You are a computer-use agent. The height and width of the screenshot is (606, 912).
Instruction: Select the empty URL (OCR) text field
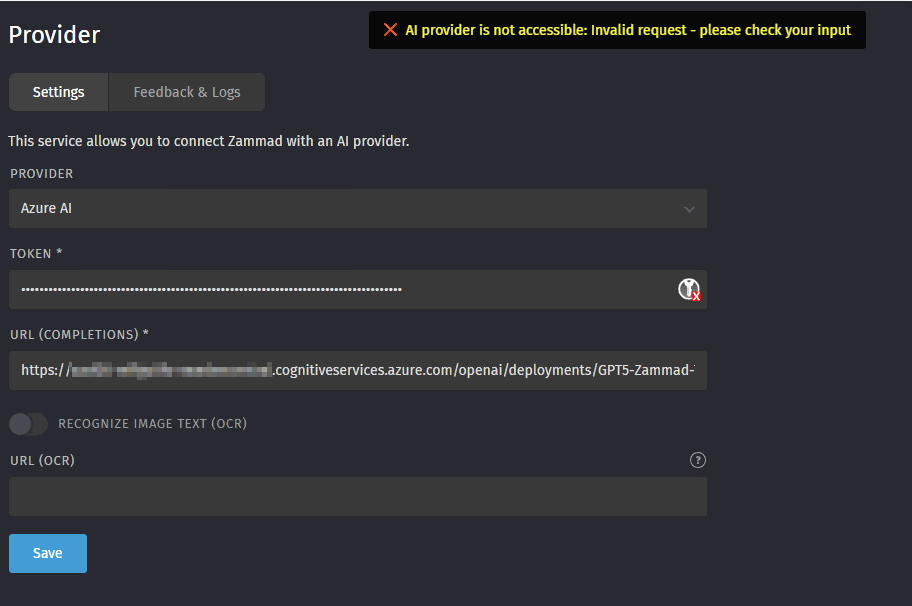(357, 496)
